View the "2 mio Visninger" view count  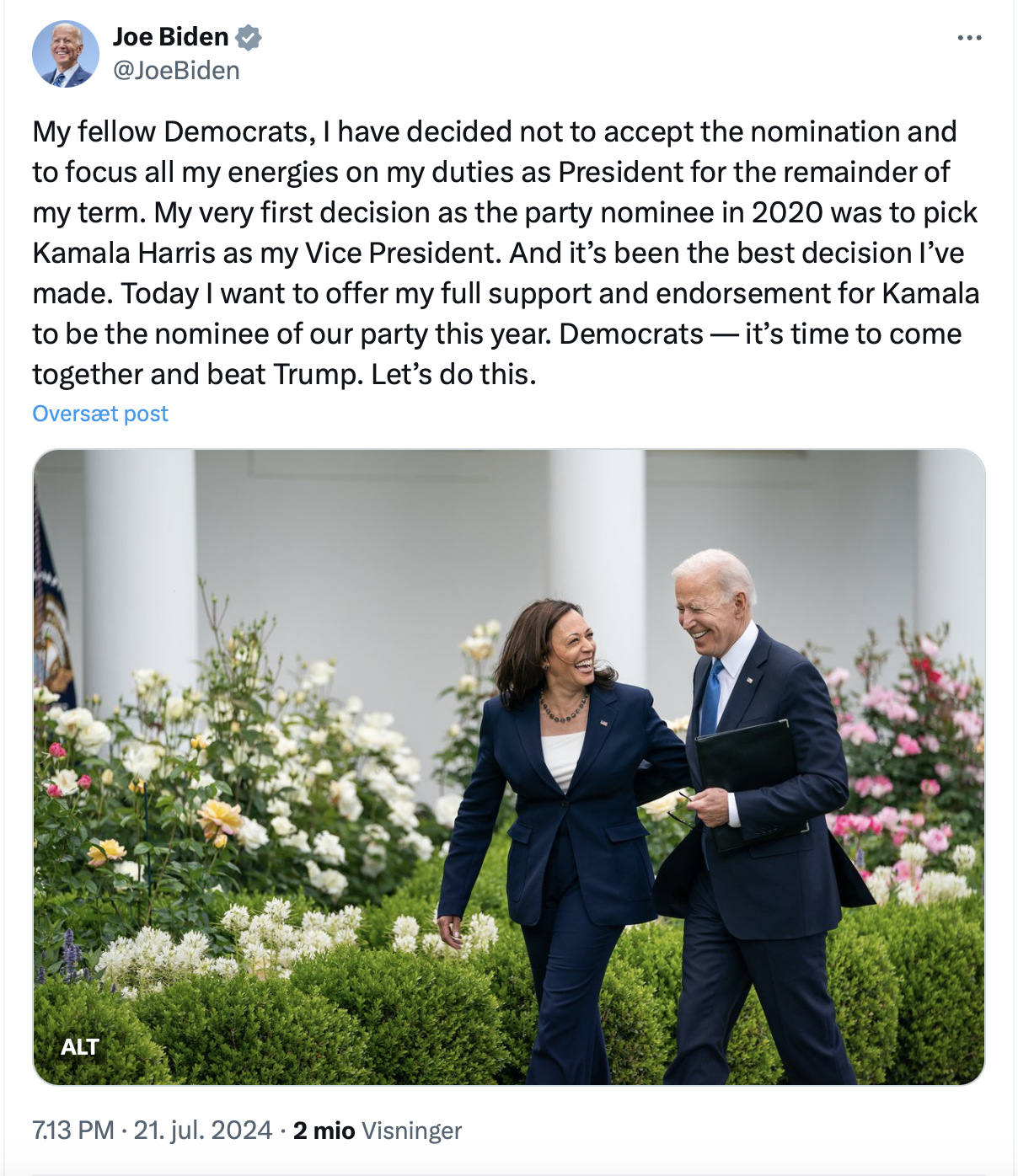[378, 1130]
